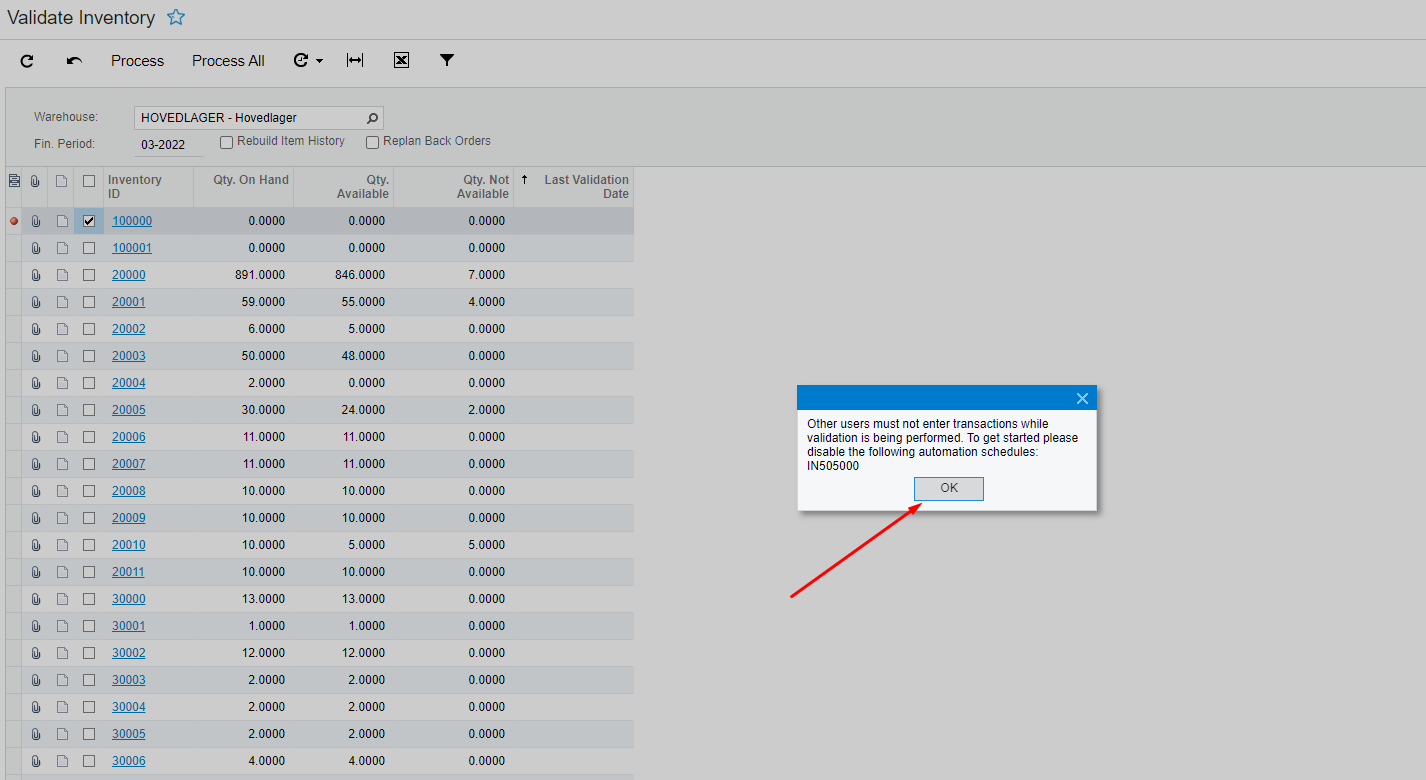The height and width of the screenshot is (780, 1426).
Task: Run validation by clicking Process
Action: pos(137,60)
